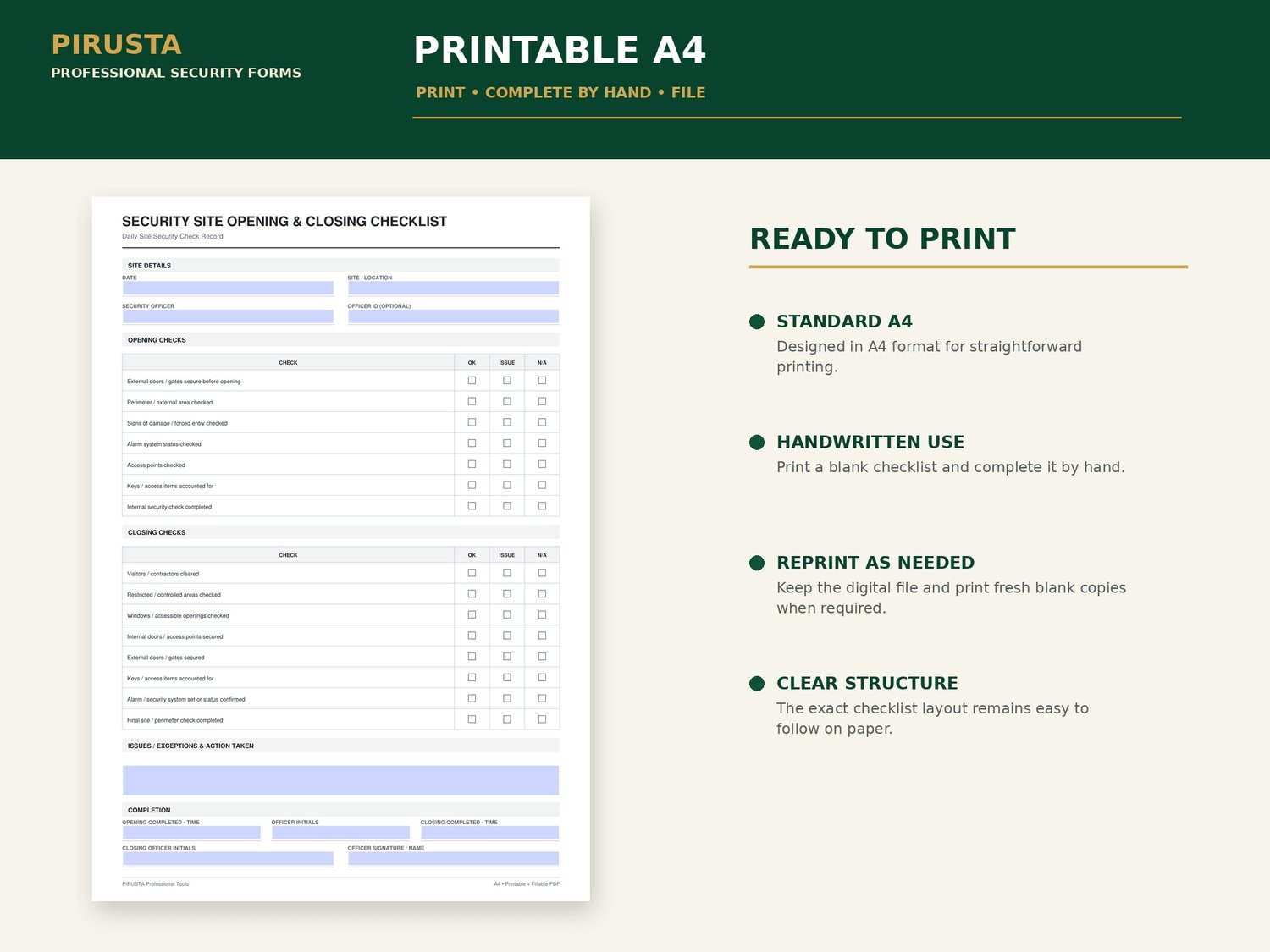Screen dimensions: 1270x952
Task: Tick N/A for Signs of damage / forced entry checked
Action: coord(542,422)
